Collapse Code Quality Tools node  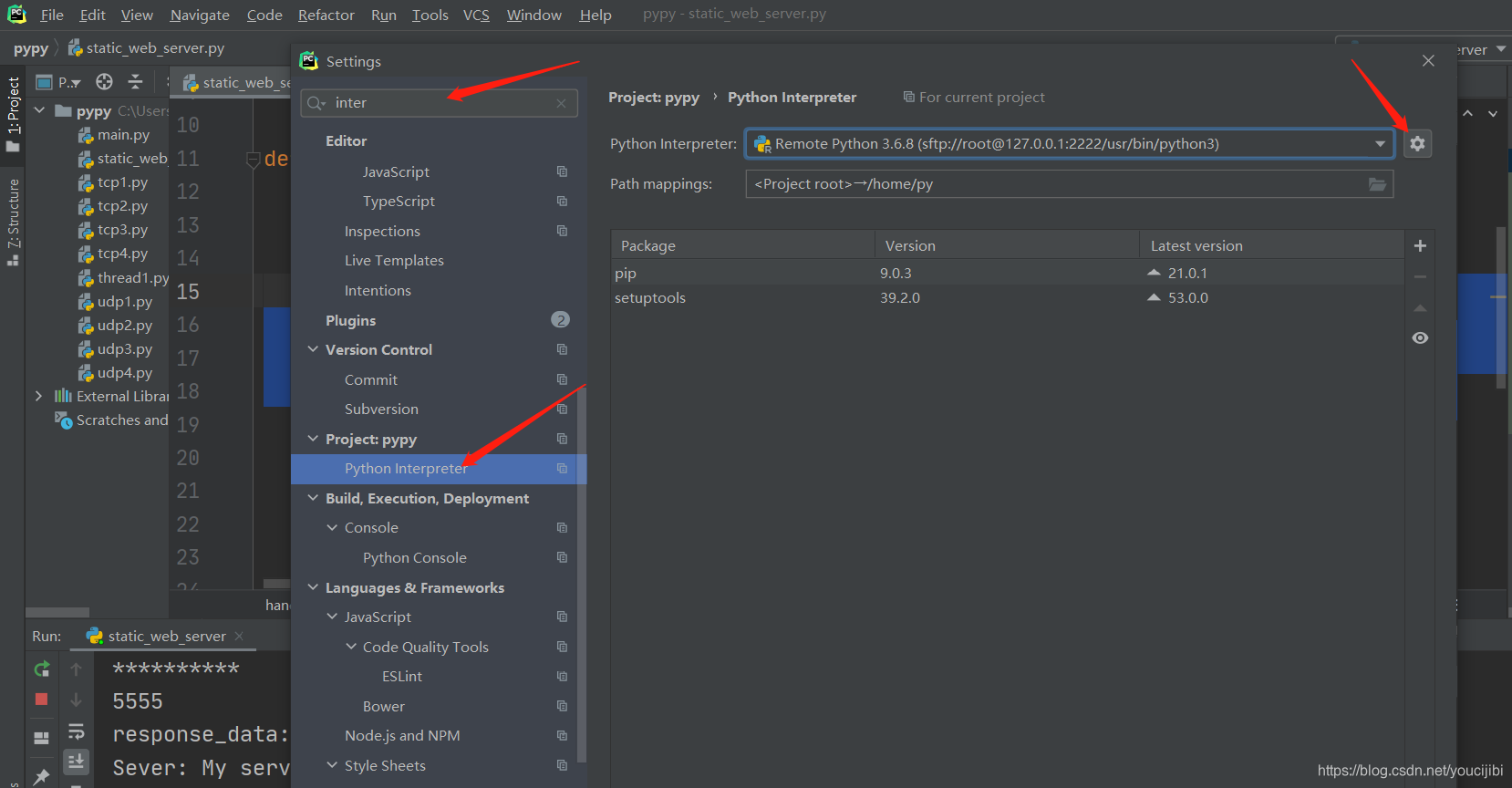pyautogui.click(x=351, y=647)
